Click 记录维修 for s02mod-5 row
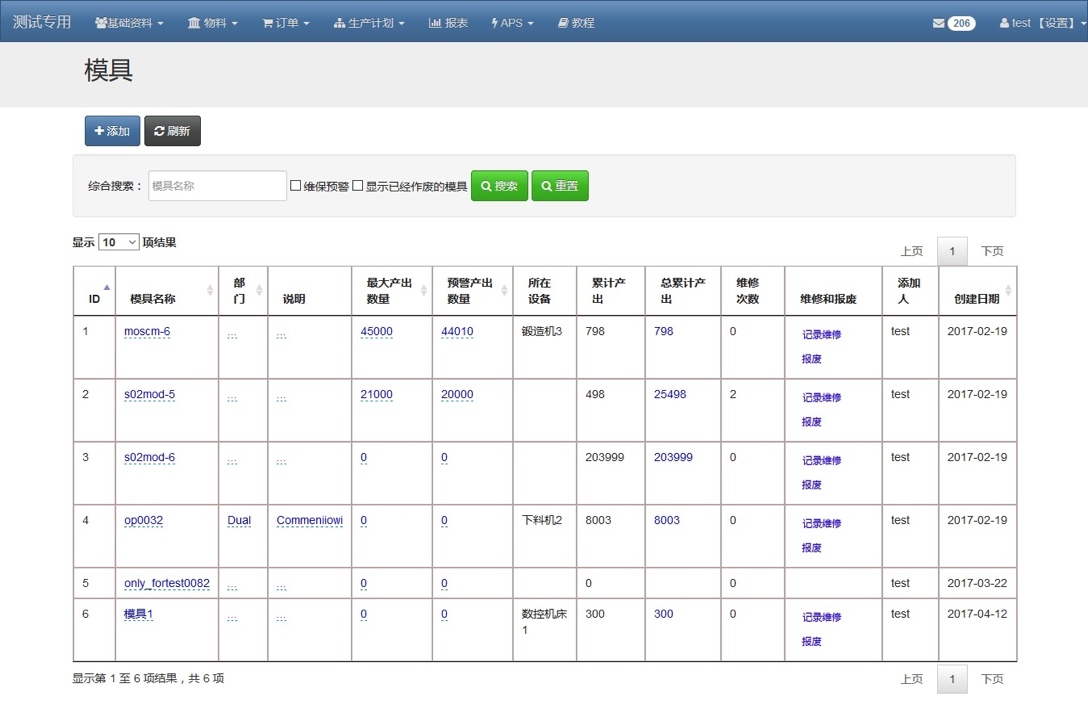 click(x=821, y=398)
